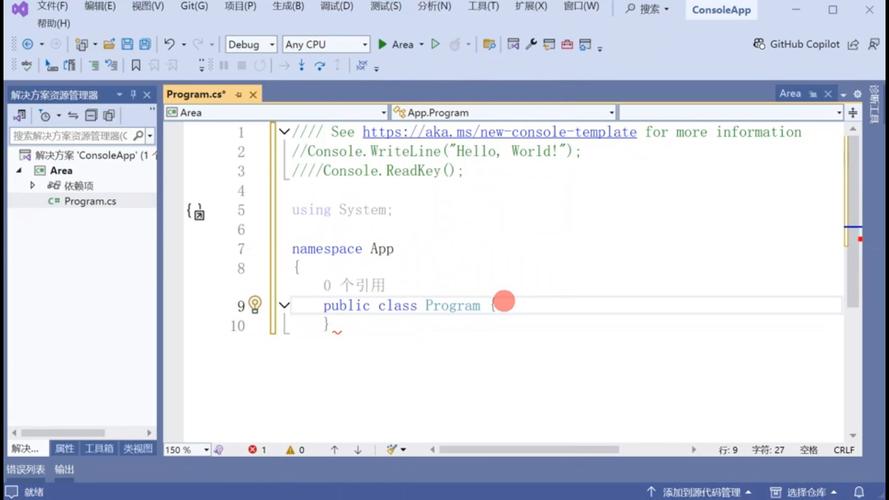Click the new project icon
This screenshot has width=889, height=500.
[x=82, y=44]
